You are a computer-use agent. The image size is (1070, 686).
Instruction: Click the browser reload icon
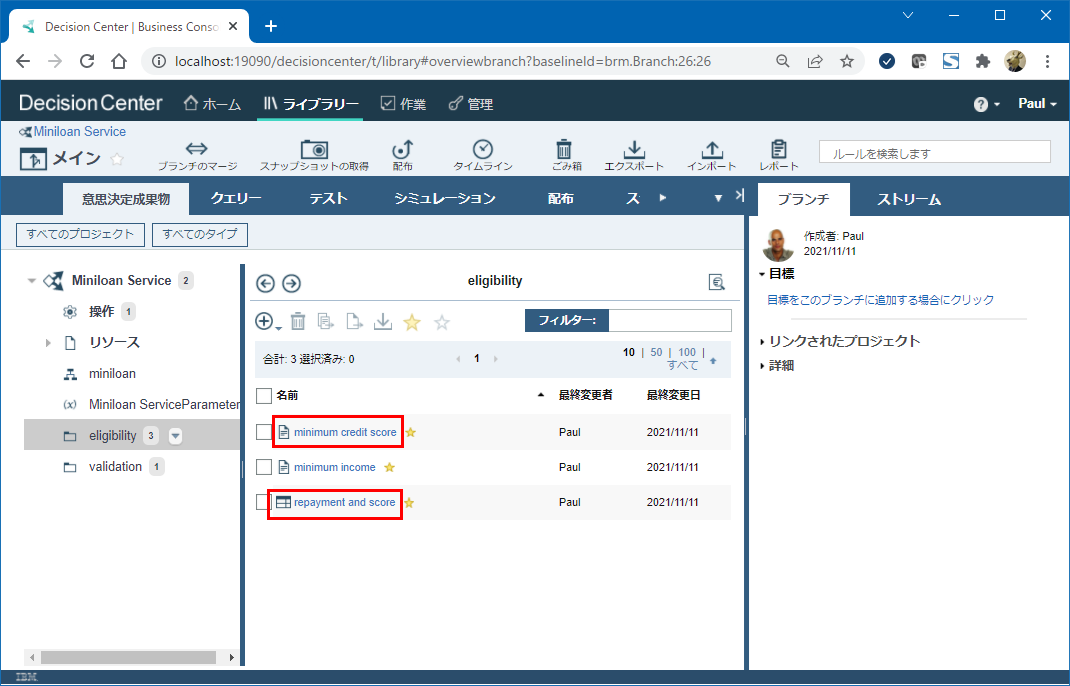(87, 61)
